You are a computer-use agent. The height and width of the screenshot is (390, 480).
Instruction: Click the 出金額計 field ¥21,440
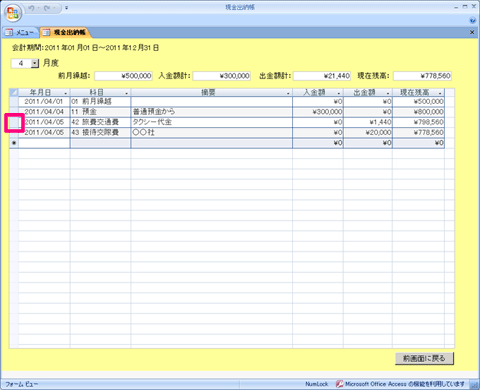click(322, 76)
